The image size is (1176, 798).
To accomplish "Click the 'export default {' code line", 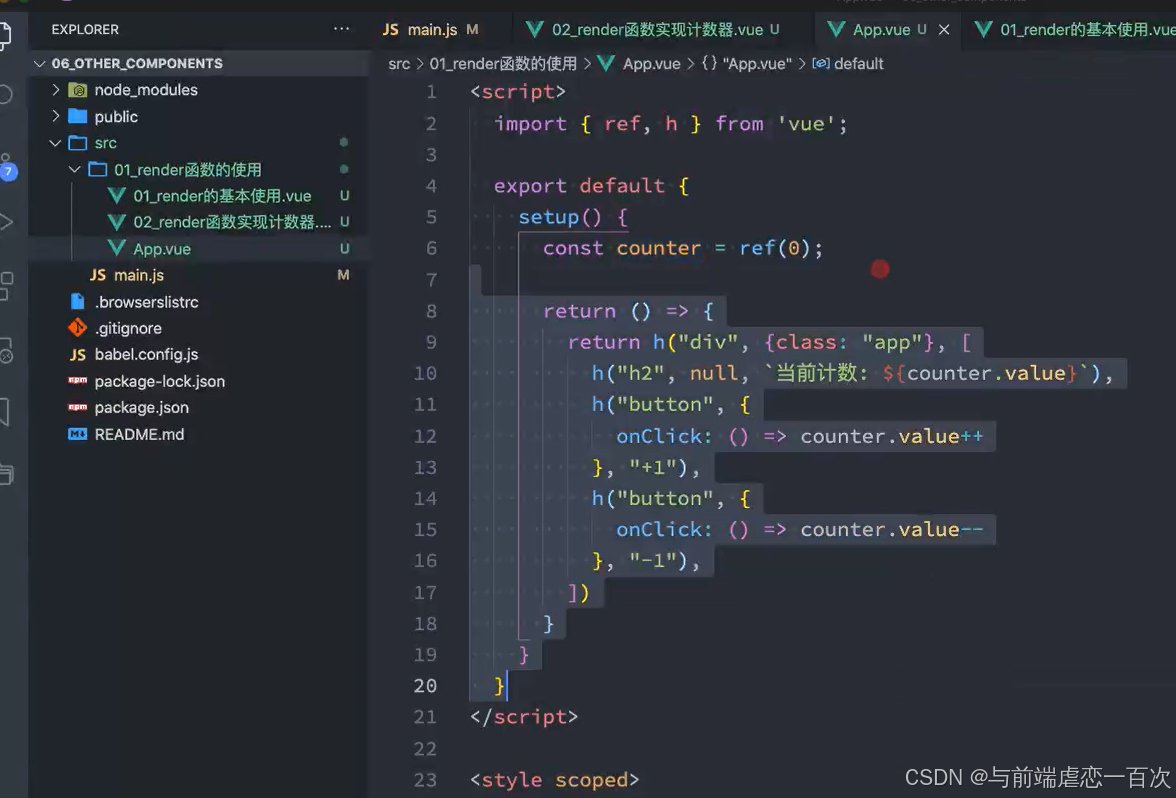I will pyautogui.click(x=591, y=186).
